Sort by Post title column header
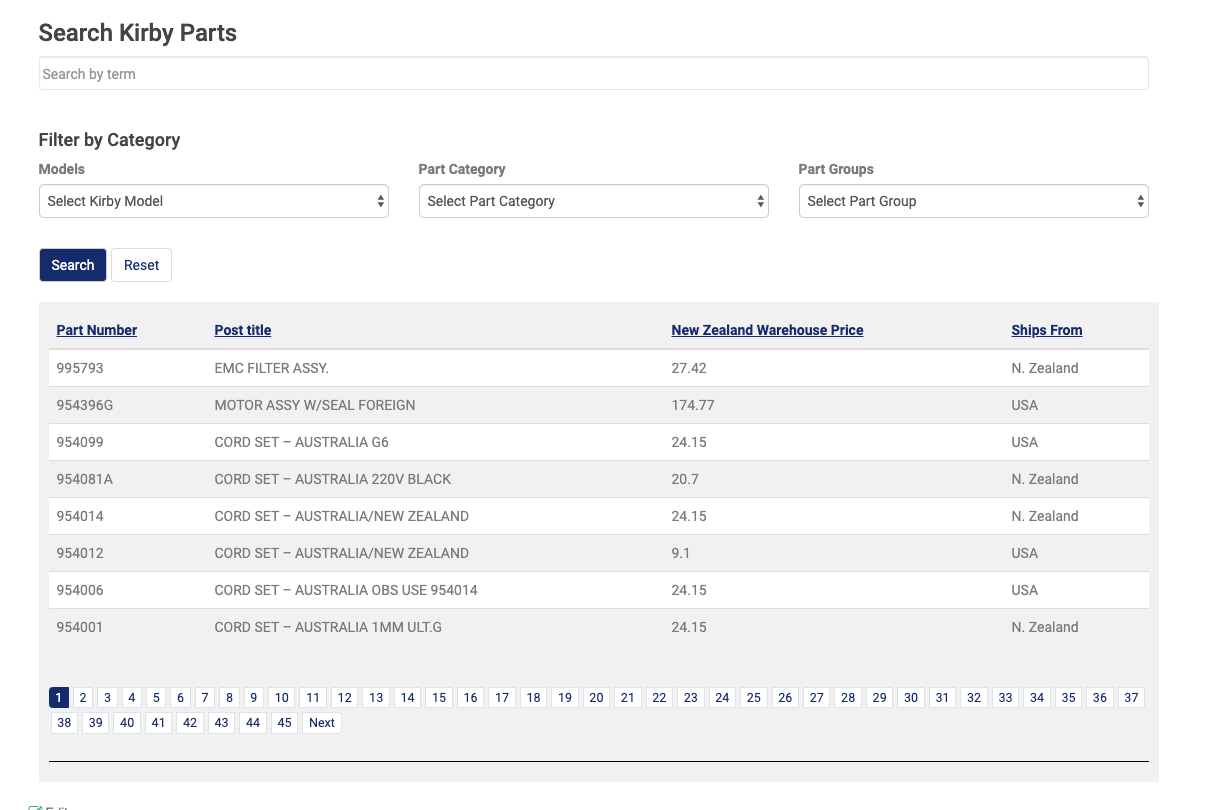Image resolution: width=1211 pixels, height=810 pixels. coord(243,330)
